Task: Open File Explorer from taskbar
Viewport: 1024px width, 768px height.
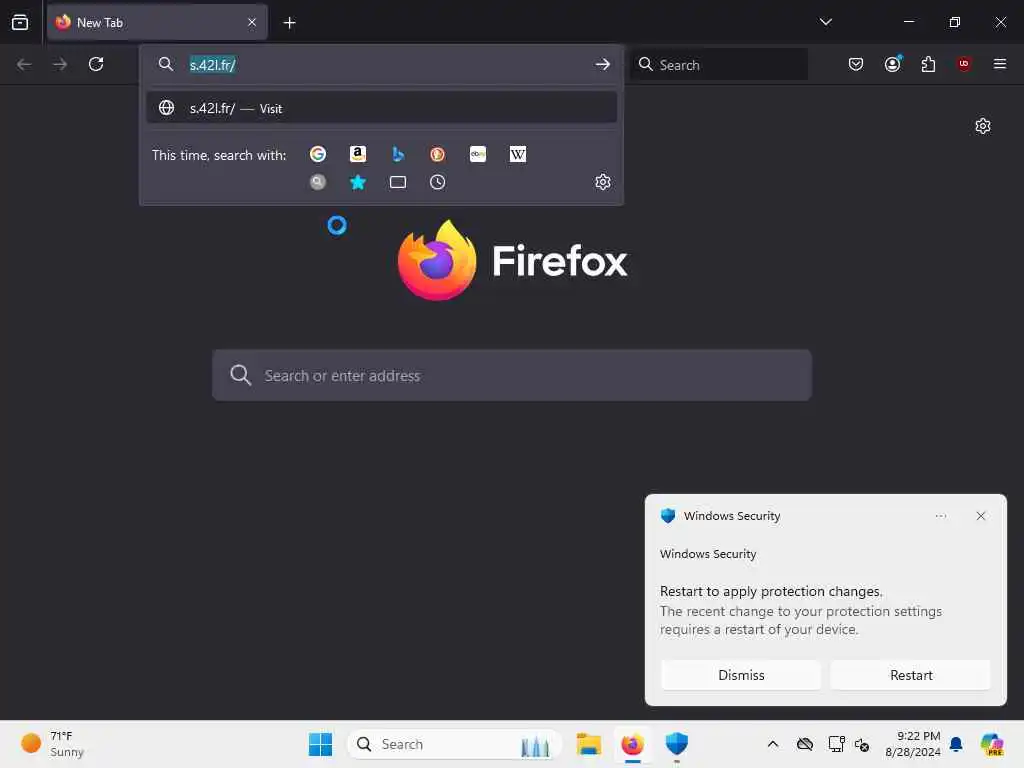Action: click(588, 744)
